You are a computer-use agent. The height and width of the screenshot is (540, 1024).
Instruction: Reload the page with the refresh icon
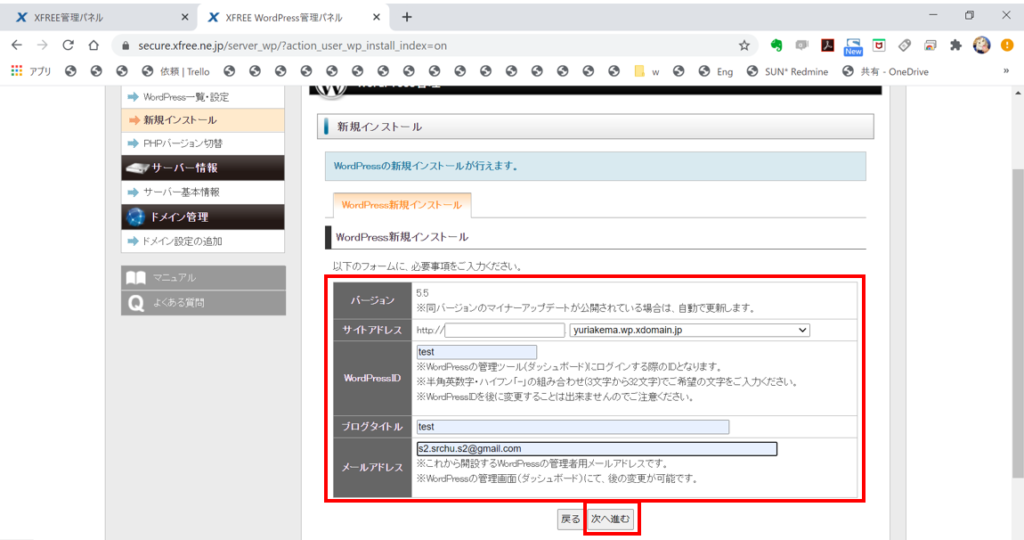(68, 45)
